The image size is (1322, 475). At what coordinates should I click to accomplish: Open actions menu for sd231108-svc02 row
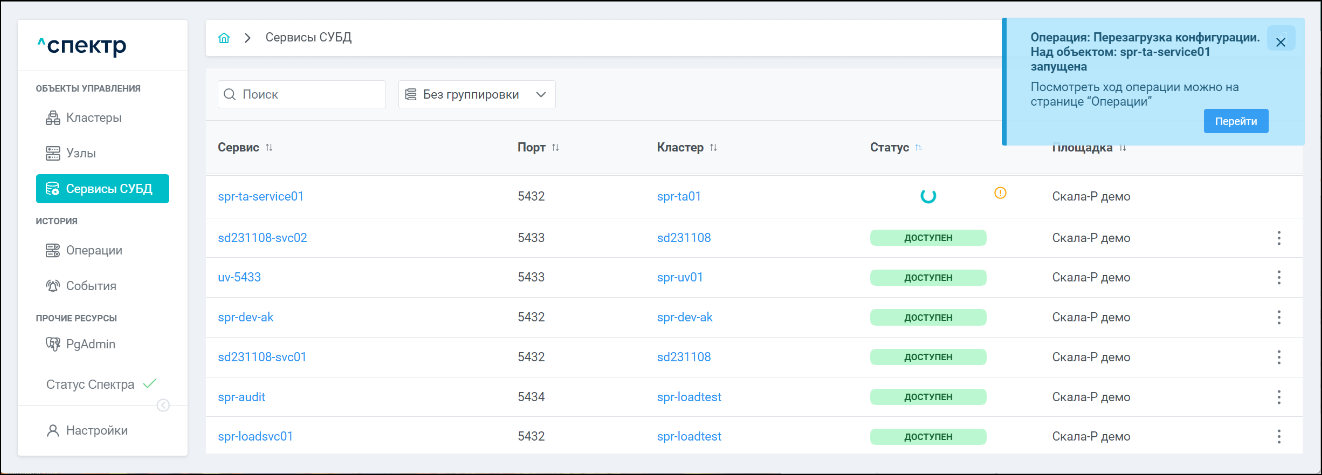pos(1278,238)
